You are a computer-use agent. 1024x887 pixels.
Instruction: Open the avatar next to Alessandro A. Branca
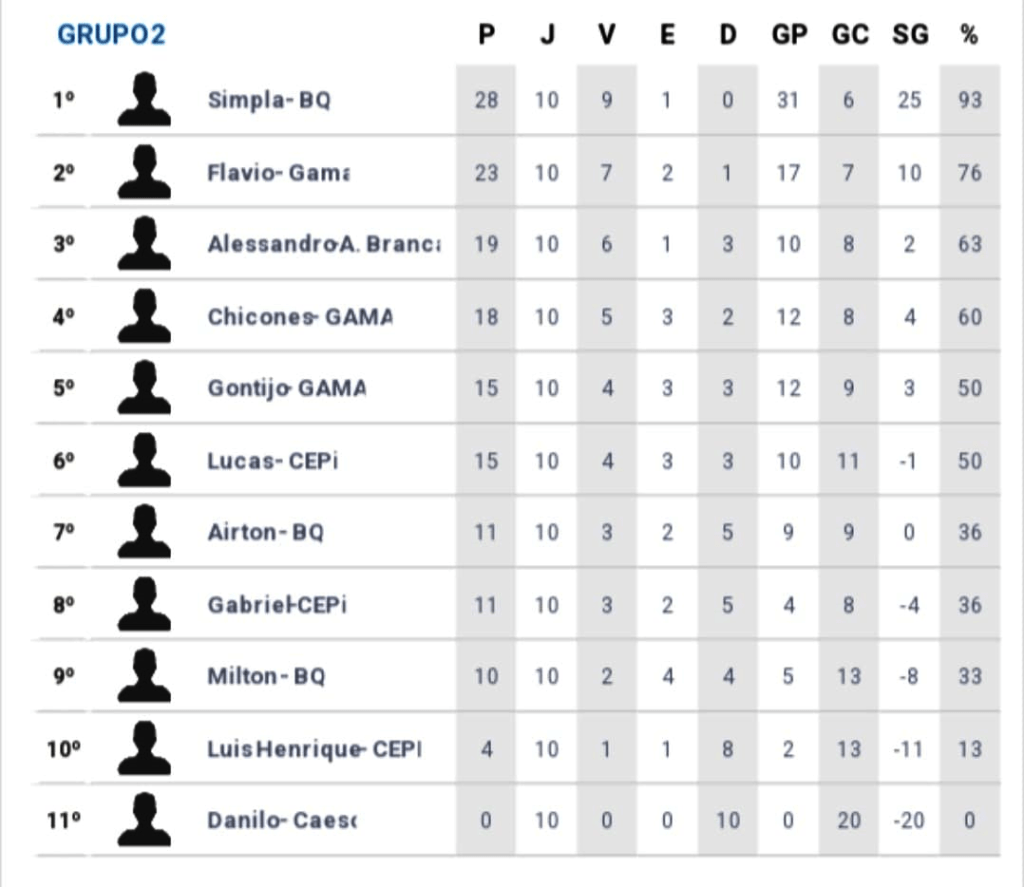click(144, 244)
